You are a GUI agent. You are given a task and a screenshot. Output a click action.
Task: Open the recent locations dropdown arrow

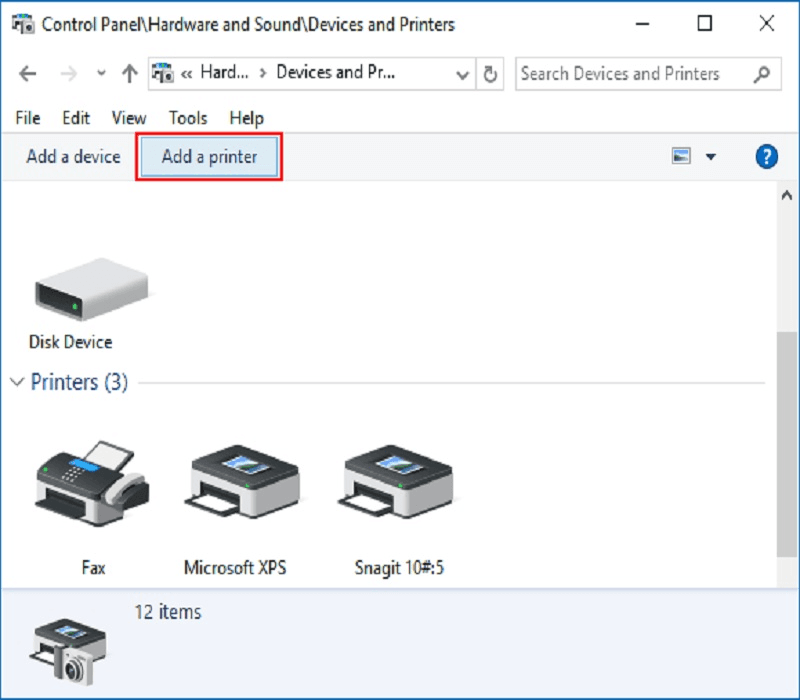tap(102, 73)
